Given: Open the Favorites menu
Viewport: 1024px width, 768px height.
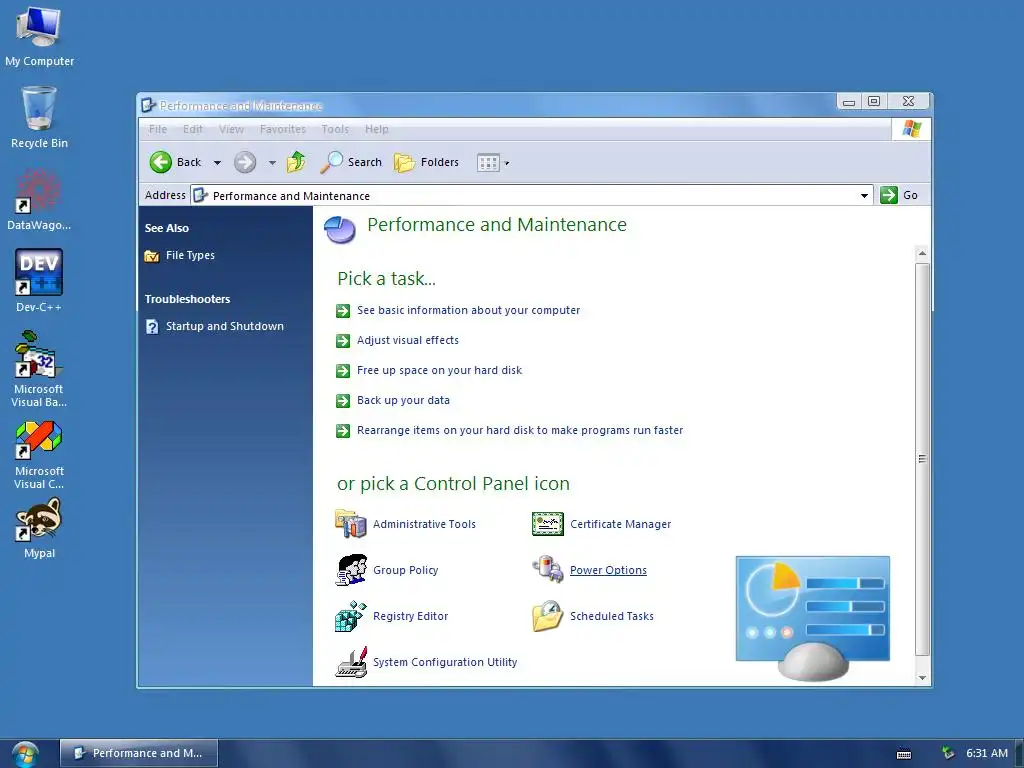Looking at the screenshot, I should click(283, 129).
